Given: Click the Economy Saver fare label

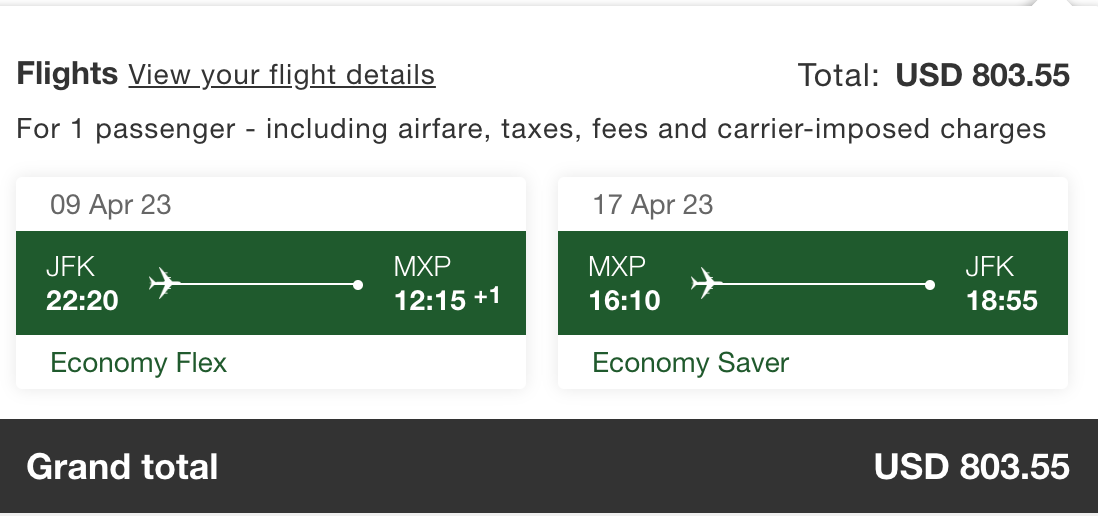Looking at the screenshot, I should (690, 362).
